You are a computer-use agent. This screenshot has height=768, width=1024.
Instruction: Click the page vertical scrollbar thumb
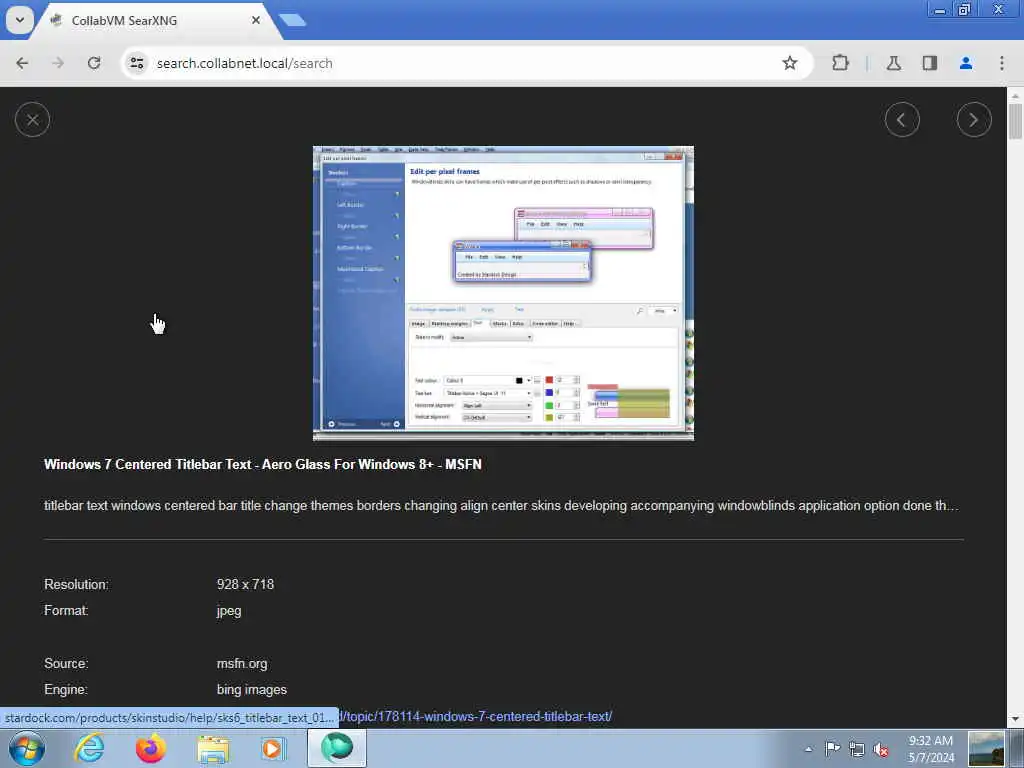click(1015, 121)
